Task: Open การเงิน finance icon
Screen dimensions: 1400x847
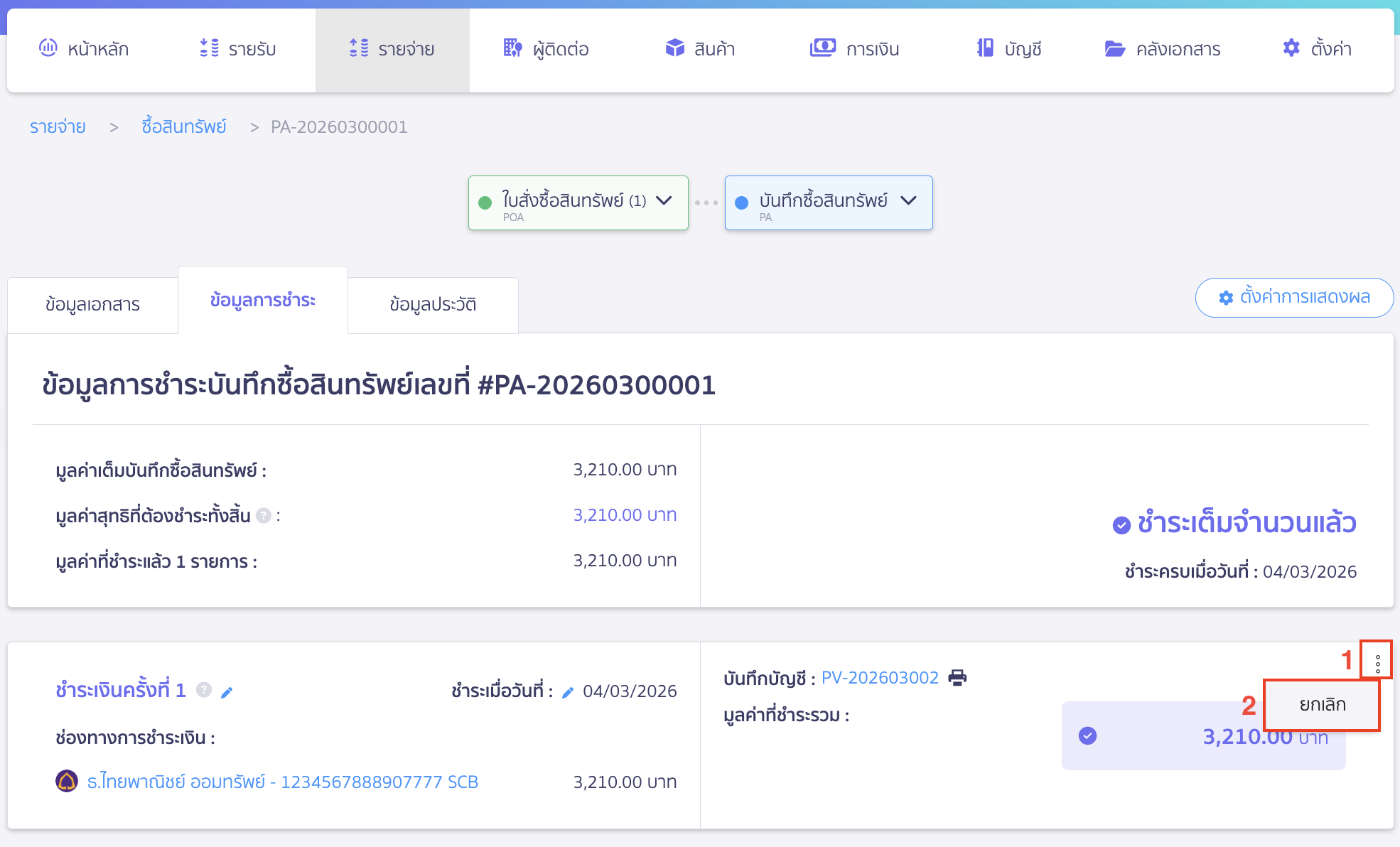Action: click(x=822, y=48)
